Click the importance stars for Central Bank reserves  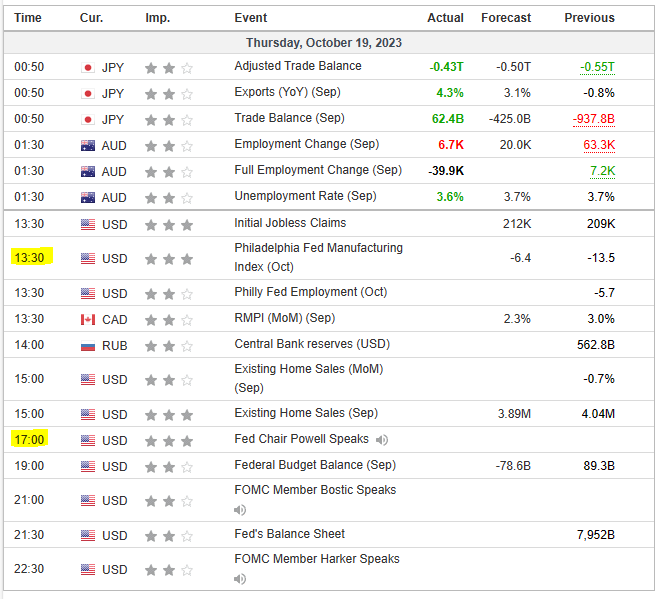(169, 345)
